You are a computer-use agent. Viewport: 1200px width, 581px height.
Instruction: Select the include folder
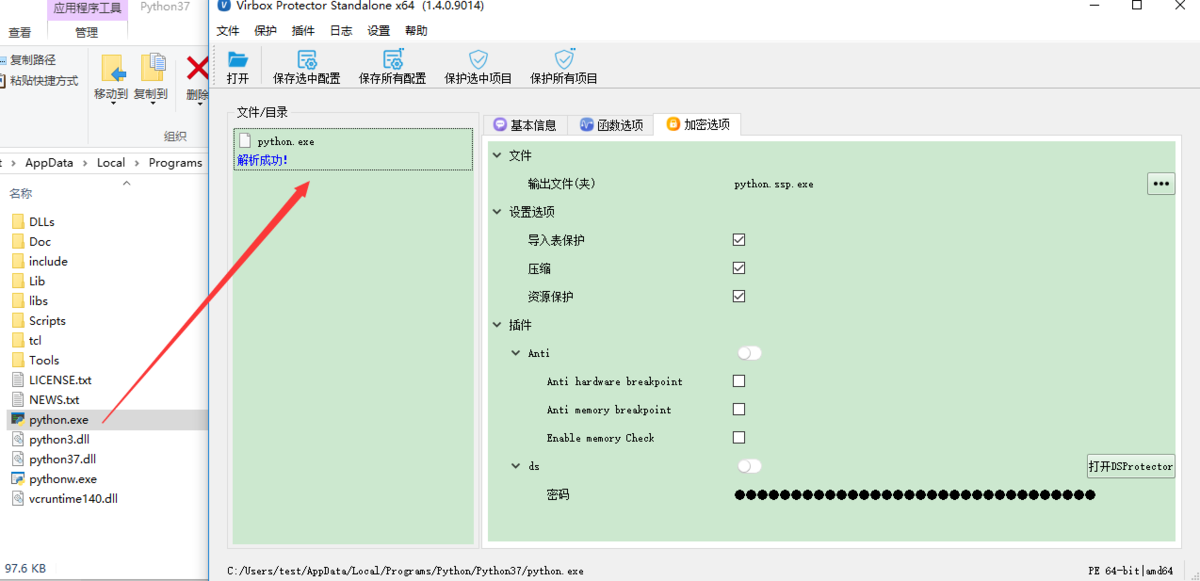[x=40, y=261]
